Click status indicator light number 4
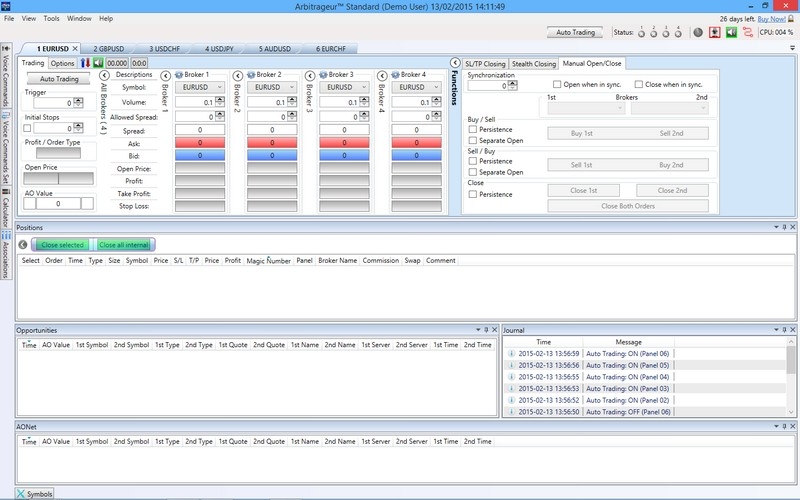The image size is (800, 500). coord(678,33)
